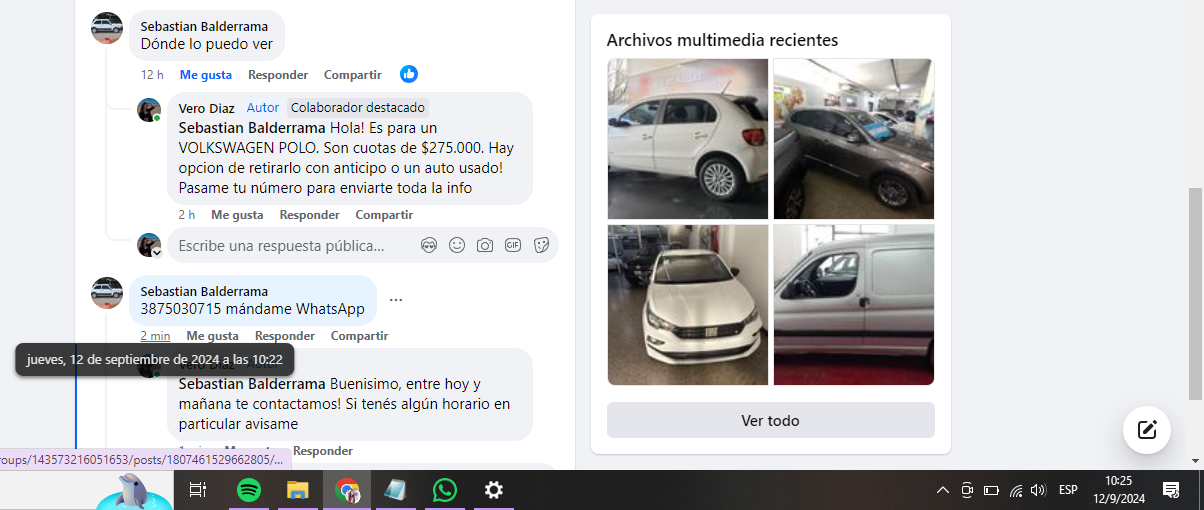Image resolution: width=1204 pixels, height=510 pixels.
Task: Click the floating new message compose icon
Action: tap(1147, 430)
